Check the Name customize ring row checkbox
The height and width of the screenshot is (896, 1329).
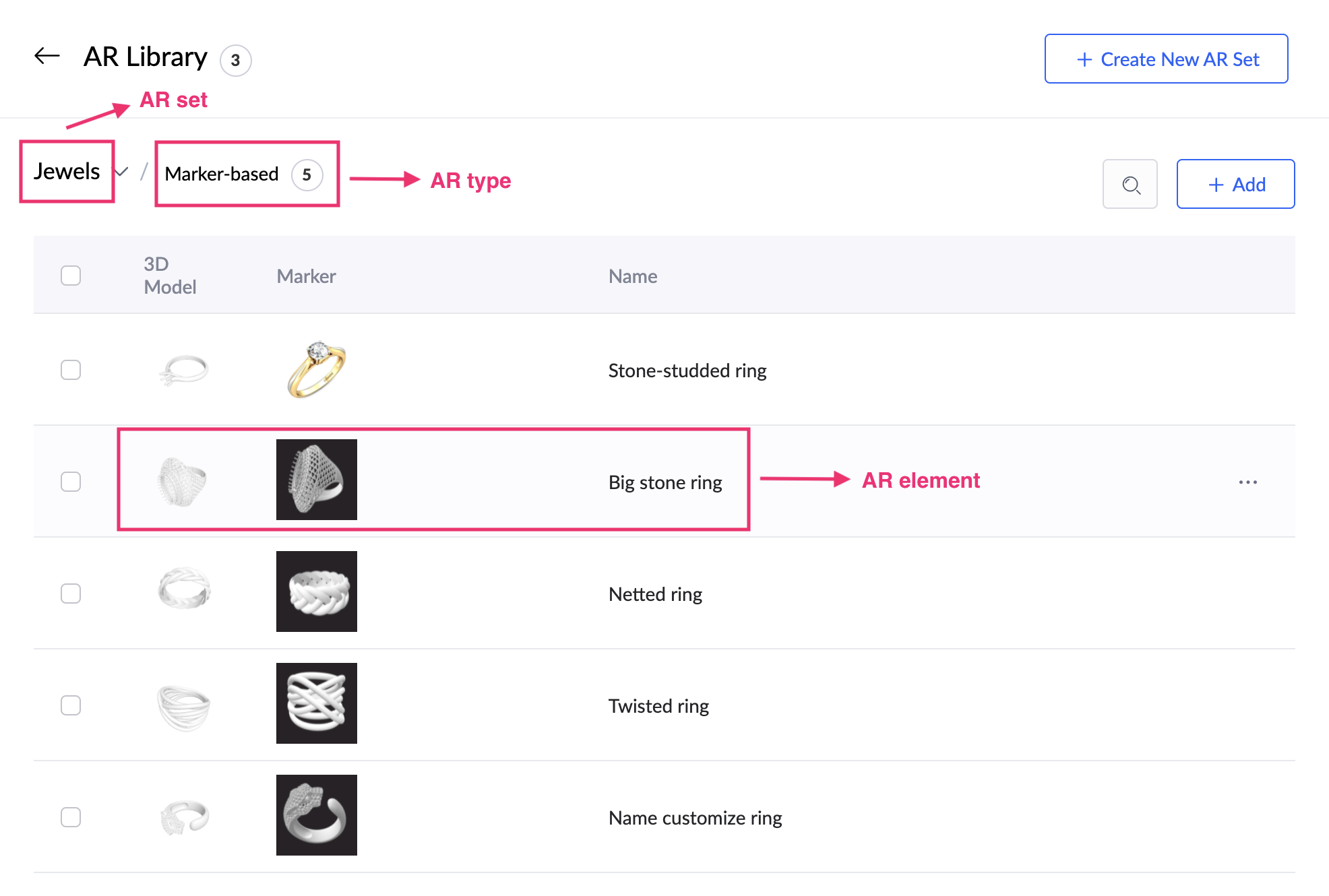tap(71, 817)
